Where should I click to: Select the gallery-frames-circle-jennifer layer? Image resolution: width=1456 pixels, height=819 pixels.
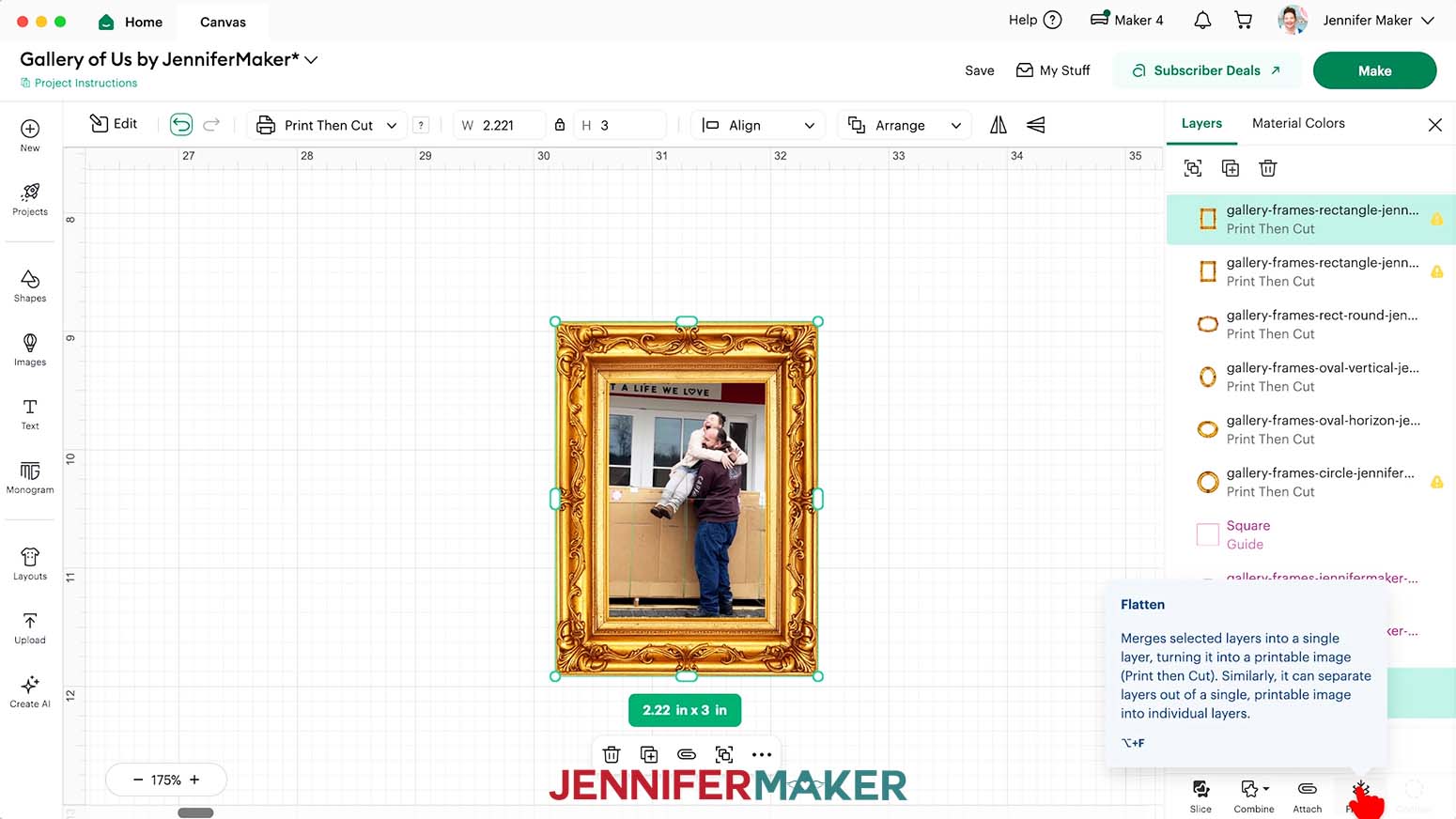point(1310,482)
